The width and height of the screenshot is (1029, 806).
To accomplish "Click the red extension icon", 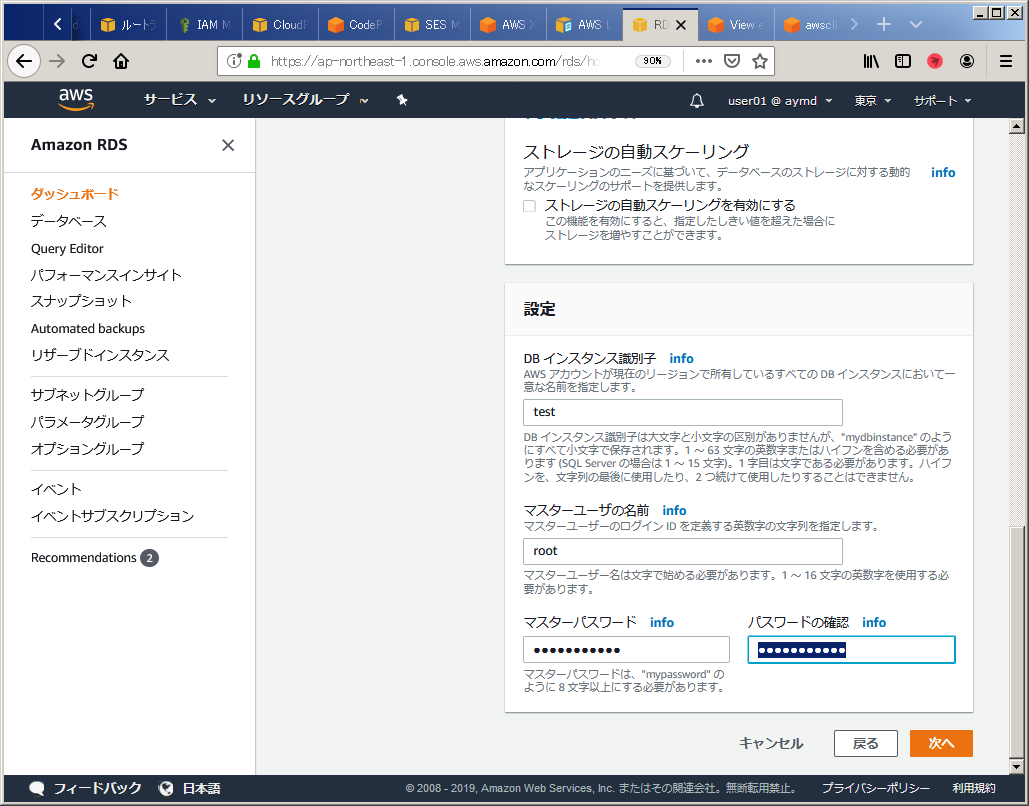I will pyautogui.click(x=934, y=61).
